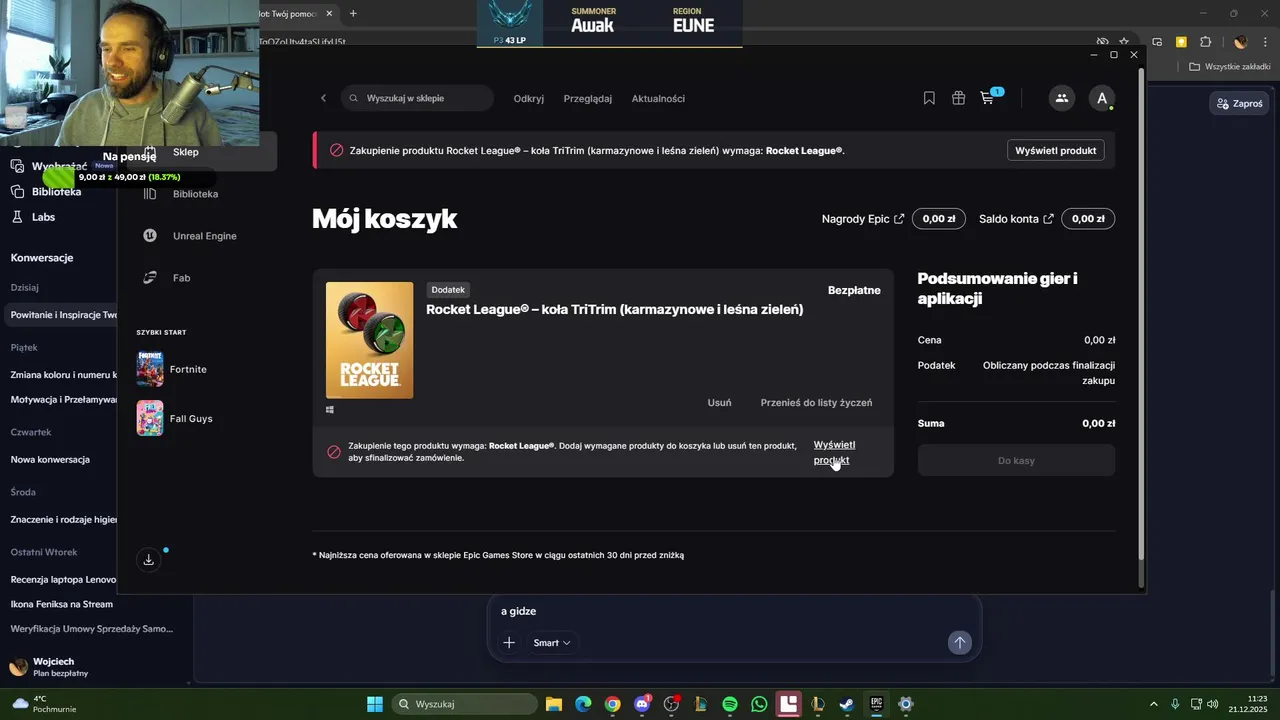Screen dimensions: 1280x720
Task: Click the taskbar Wyszukaj search box
Action: (466, 704)
